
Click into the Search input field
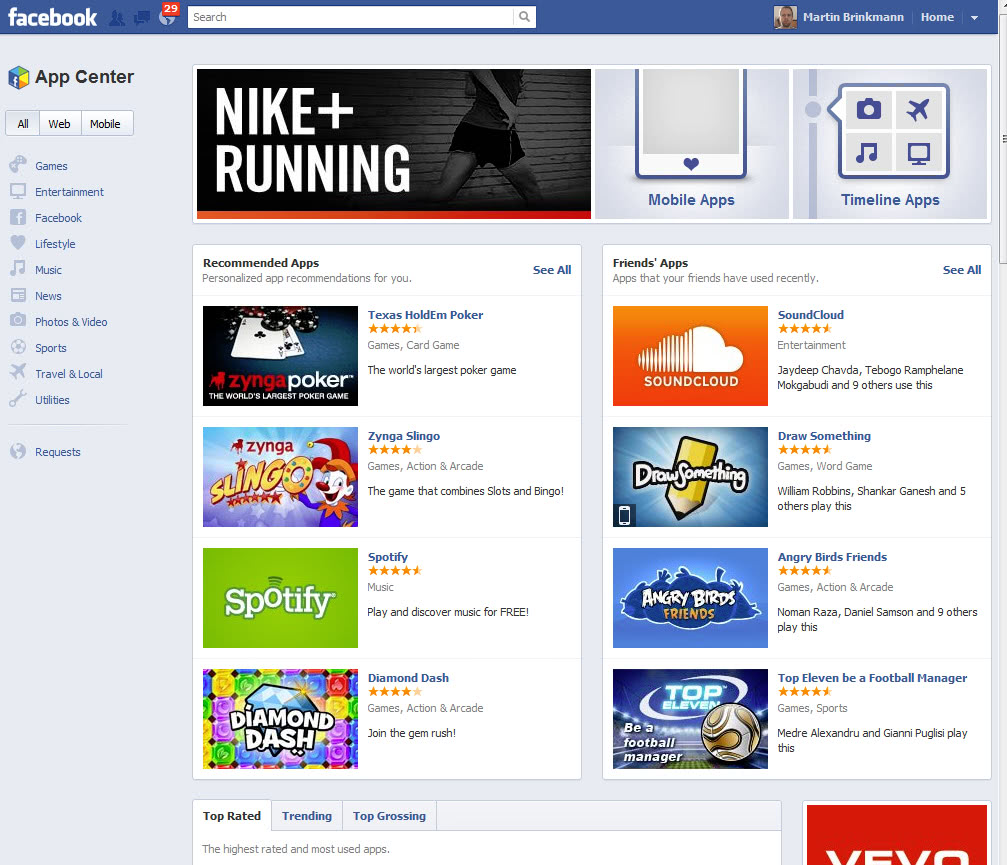coord(351,17)
